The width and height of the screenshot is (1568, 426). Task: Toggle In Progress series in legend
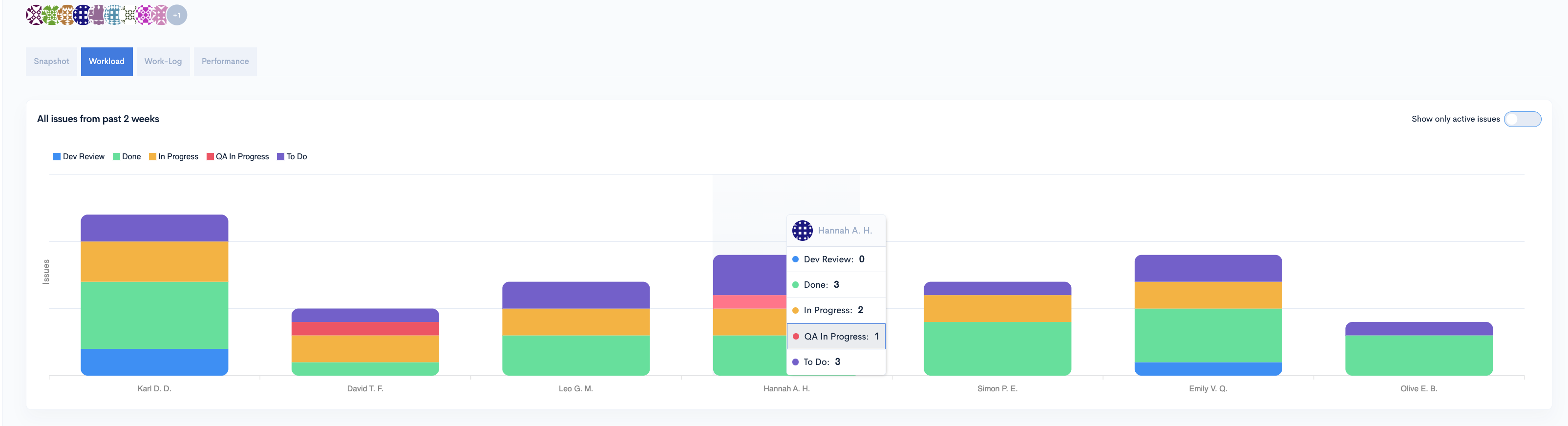pyautogui.click(x=173, y=156)
